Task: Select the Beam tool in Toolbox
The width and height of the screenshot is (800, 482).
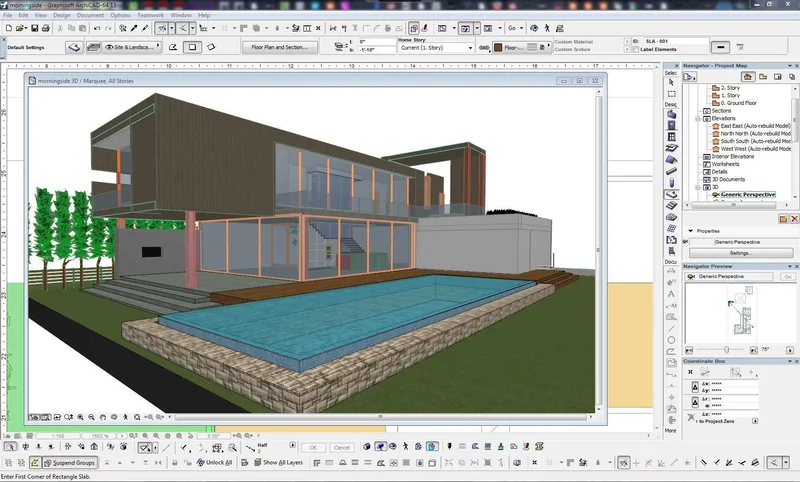Action: (x=671, y=171)
